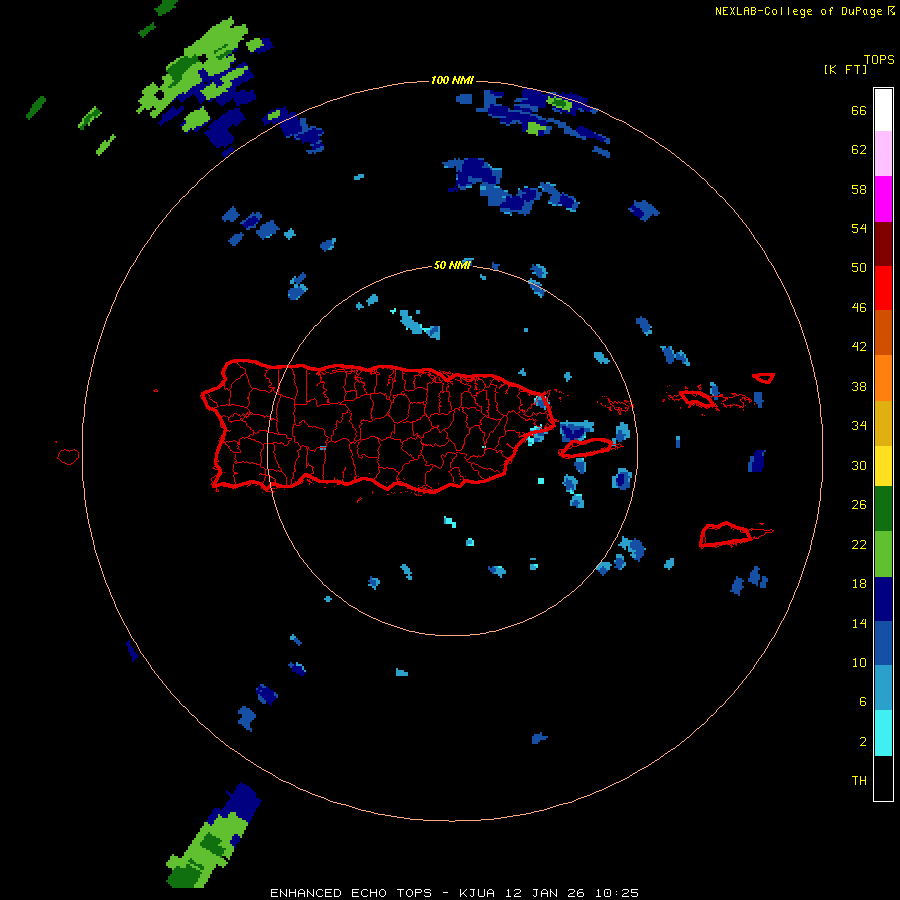Select the 42 legend value
The width and height of the screenshot is (900, 900).
tap(859, 347)
